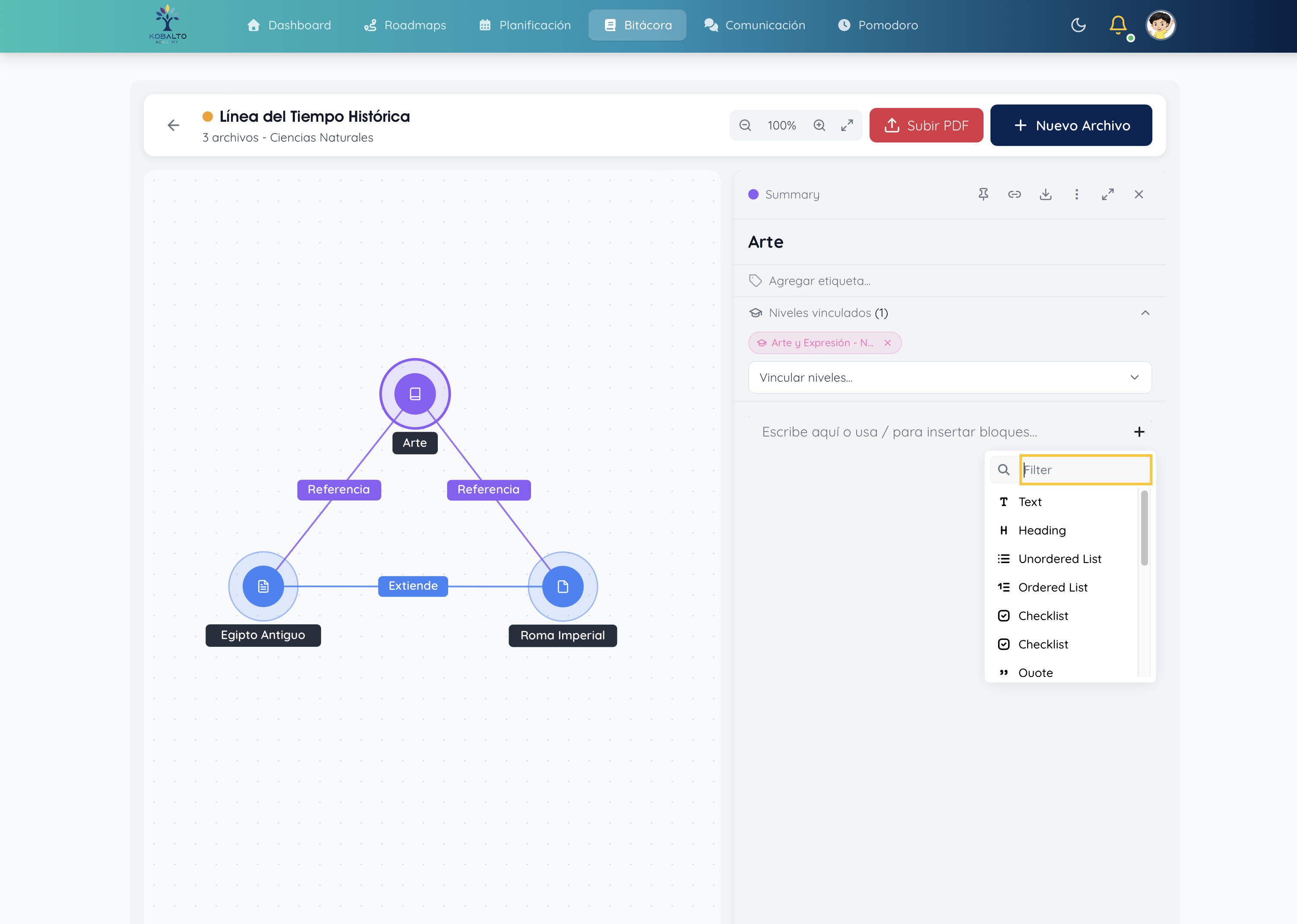Click the Subir PDF button
The height and width of the screenshot is (924, 1297).
pos(926,125)
